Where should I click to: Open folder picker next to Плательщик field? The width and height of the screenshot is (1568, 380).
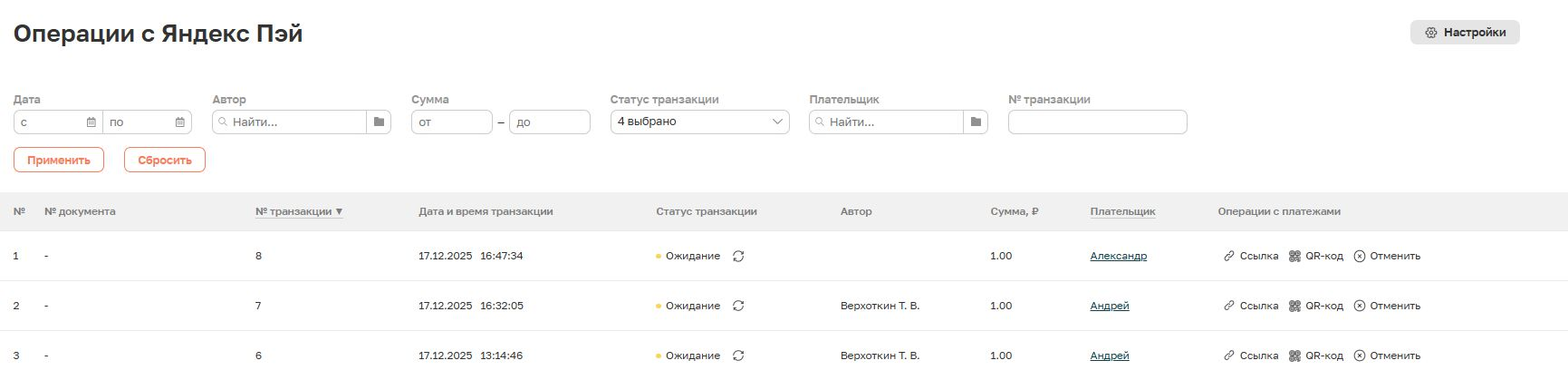976,122
